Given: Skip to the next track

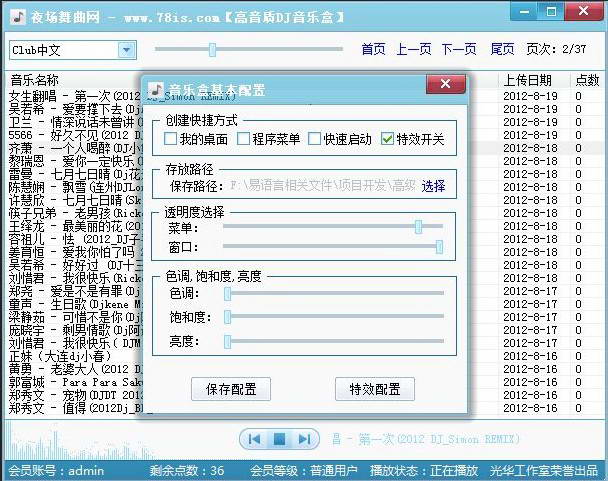Looking at the screenshot, I should 305,439.
